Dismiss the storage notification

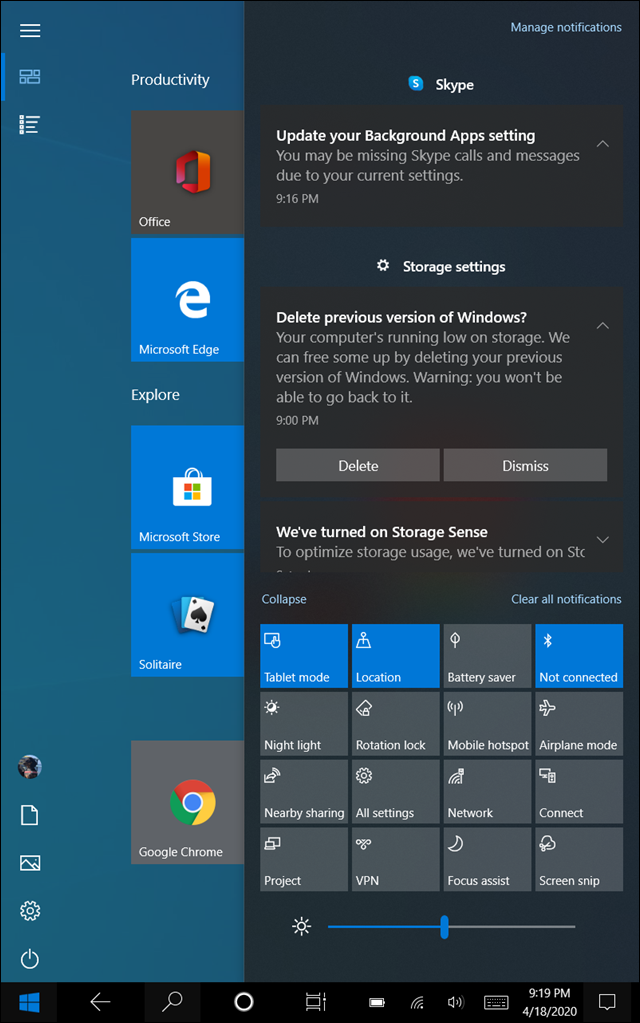[525, 465]
